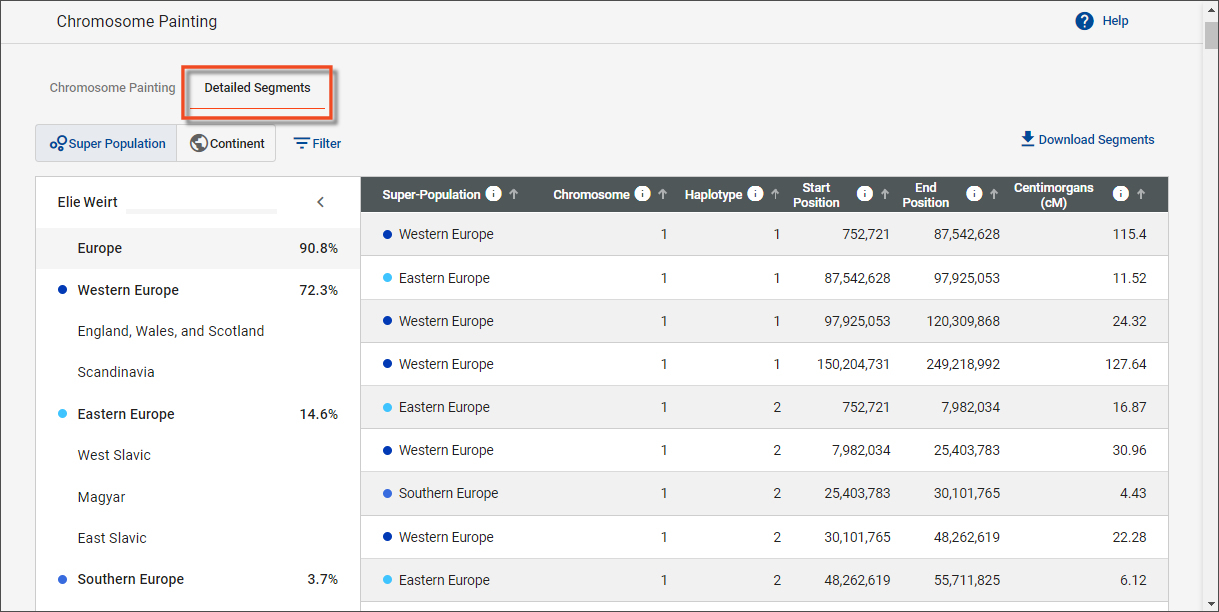1219x612 pixels.
Task: Switch to the Chromosome Painting tab
Action: [x=112, y=88]
